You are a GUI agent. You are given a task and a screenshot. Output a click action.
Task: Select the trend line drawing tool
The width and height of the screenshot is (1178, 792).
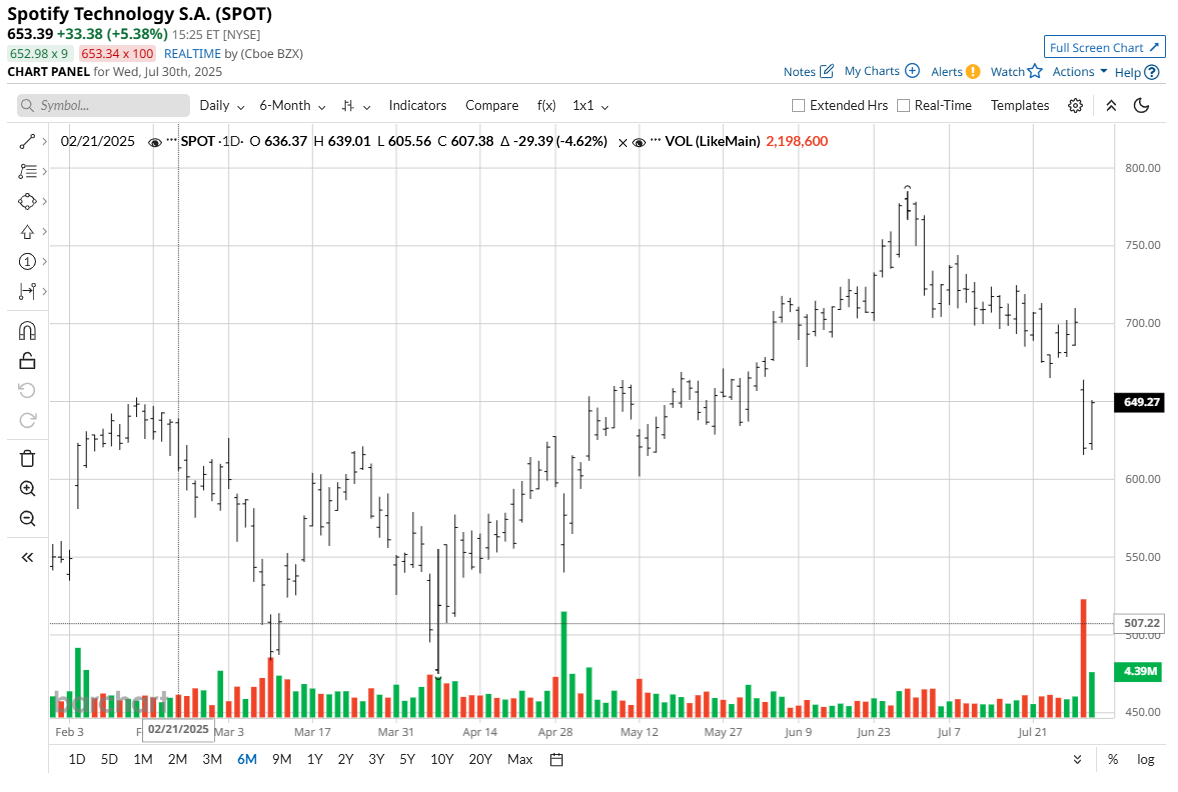point(27,141)
